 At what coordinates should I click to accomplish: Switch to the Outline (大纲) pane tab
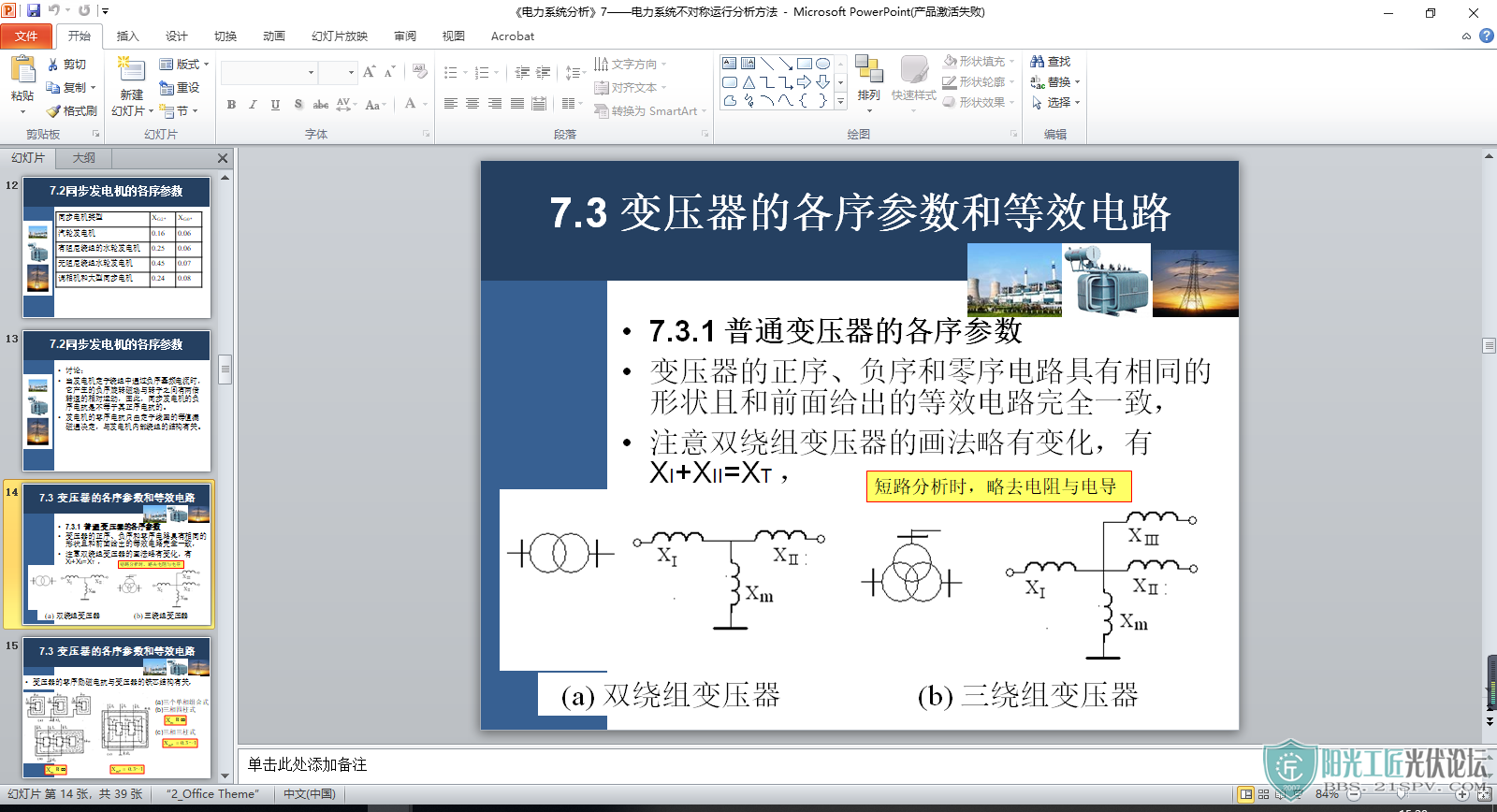(x=84, y=158)
